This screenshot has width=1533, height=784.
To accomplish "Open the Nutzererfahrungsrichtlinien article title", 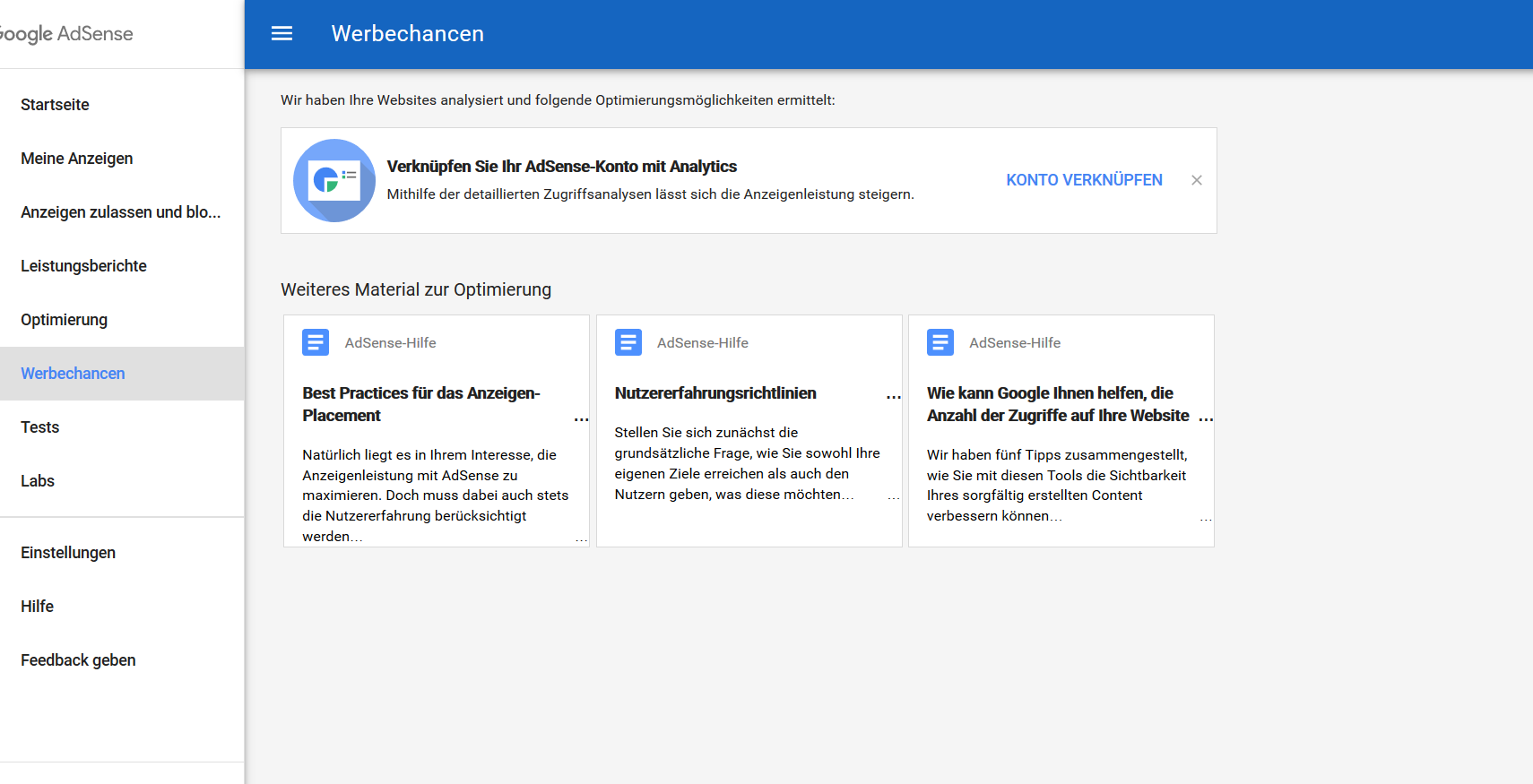I will (x=715, y=393).
